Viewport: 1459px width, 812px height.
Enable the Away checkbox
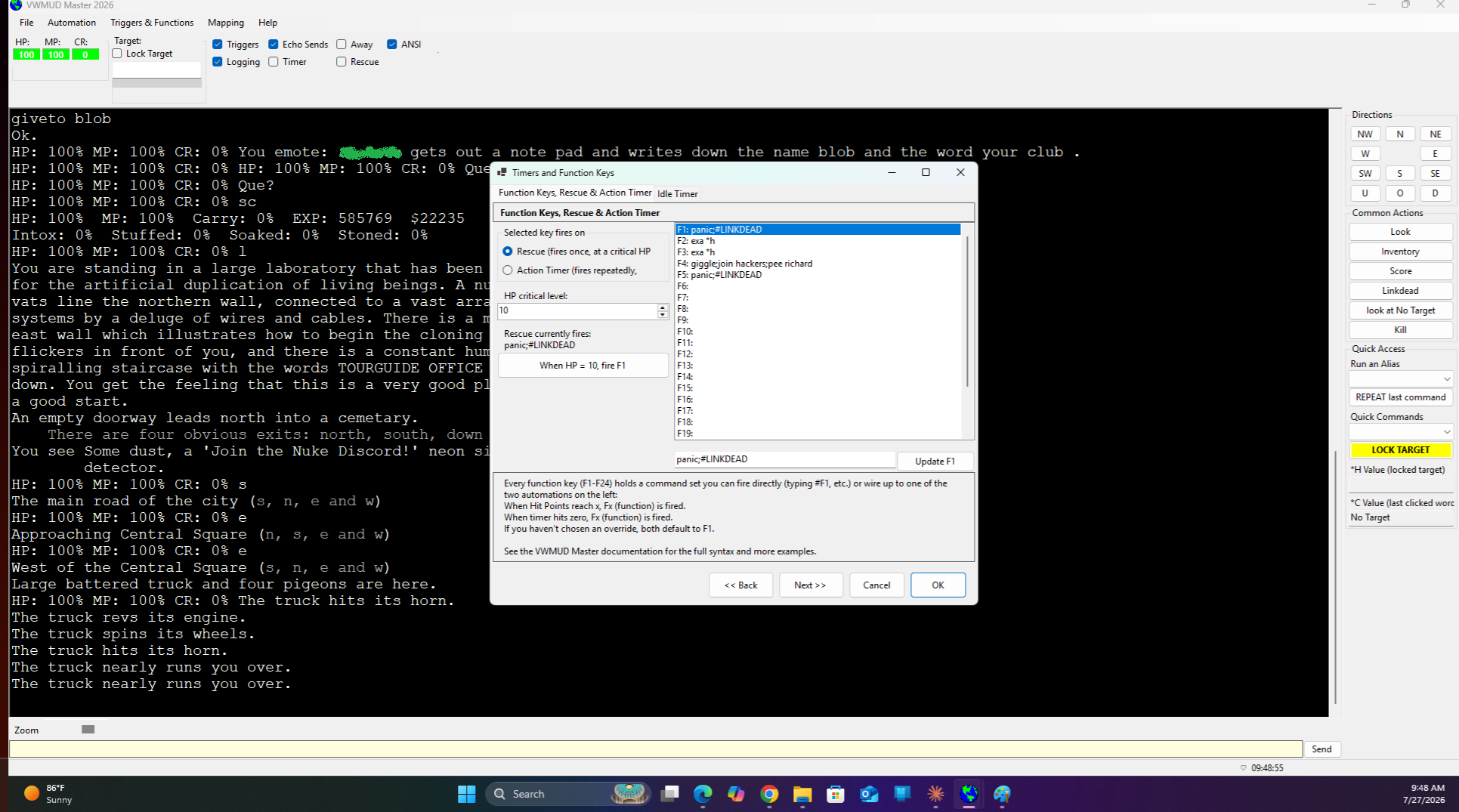342,45
